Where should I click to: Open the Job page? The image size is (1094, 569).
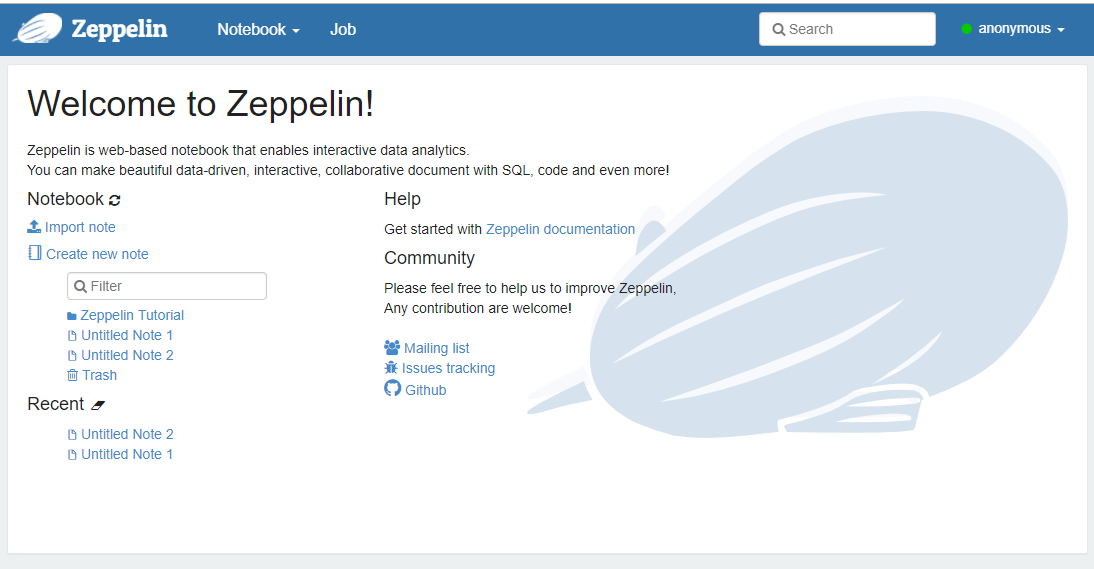point(343,29)
